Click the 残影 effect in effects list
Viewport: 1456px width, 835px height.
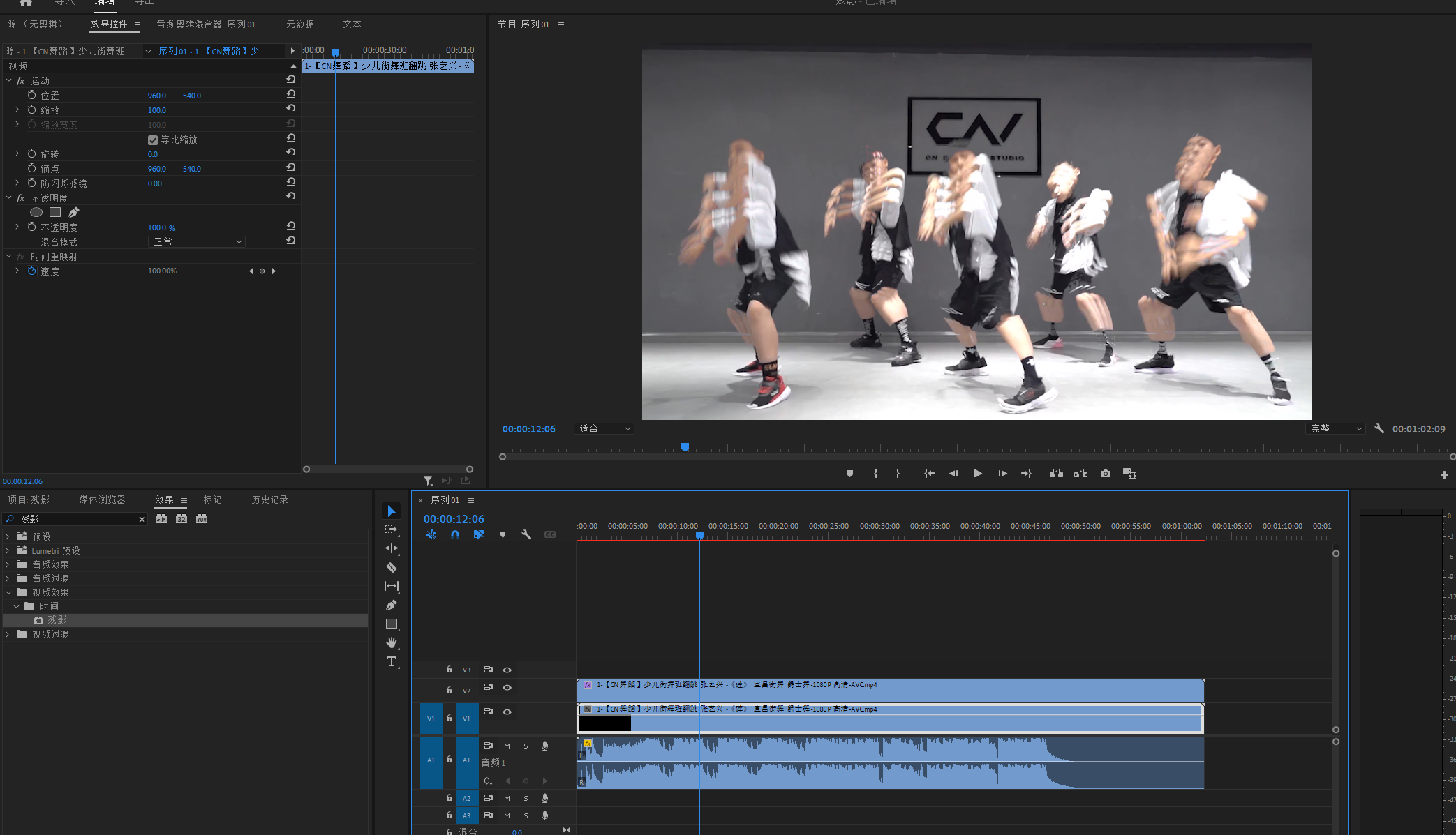pos(57,620)
